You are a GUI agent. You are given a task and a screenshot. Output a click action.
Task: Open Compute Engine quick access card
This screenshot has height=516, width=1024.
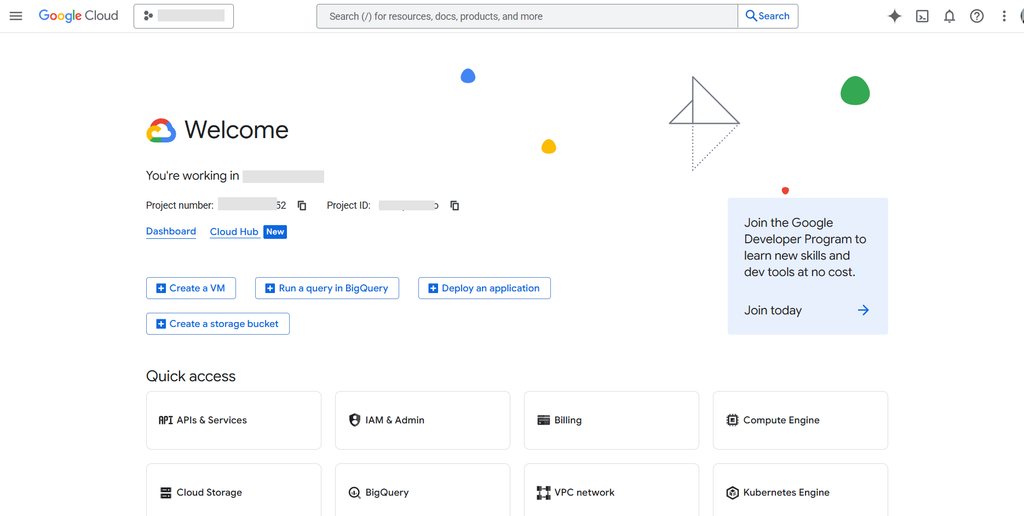tap(801, 421)
